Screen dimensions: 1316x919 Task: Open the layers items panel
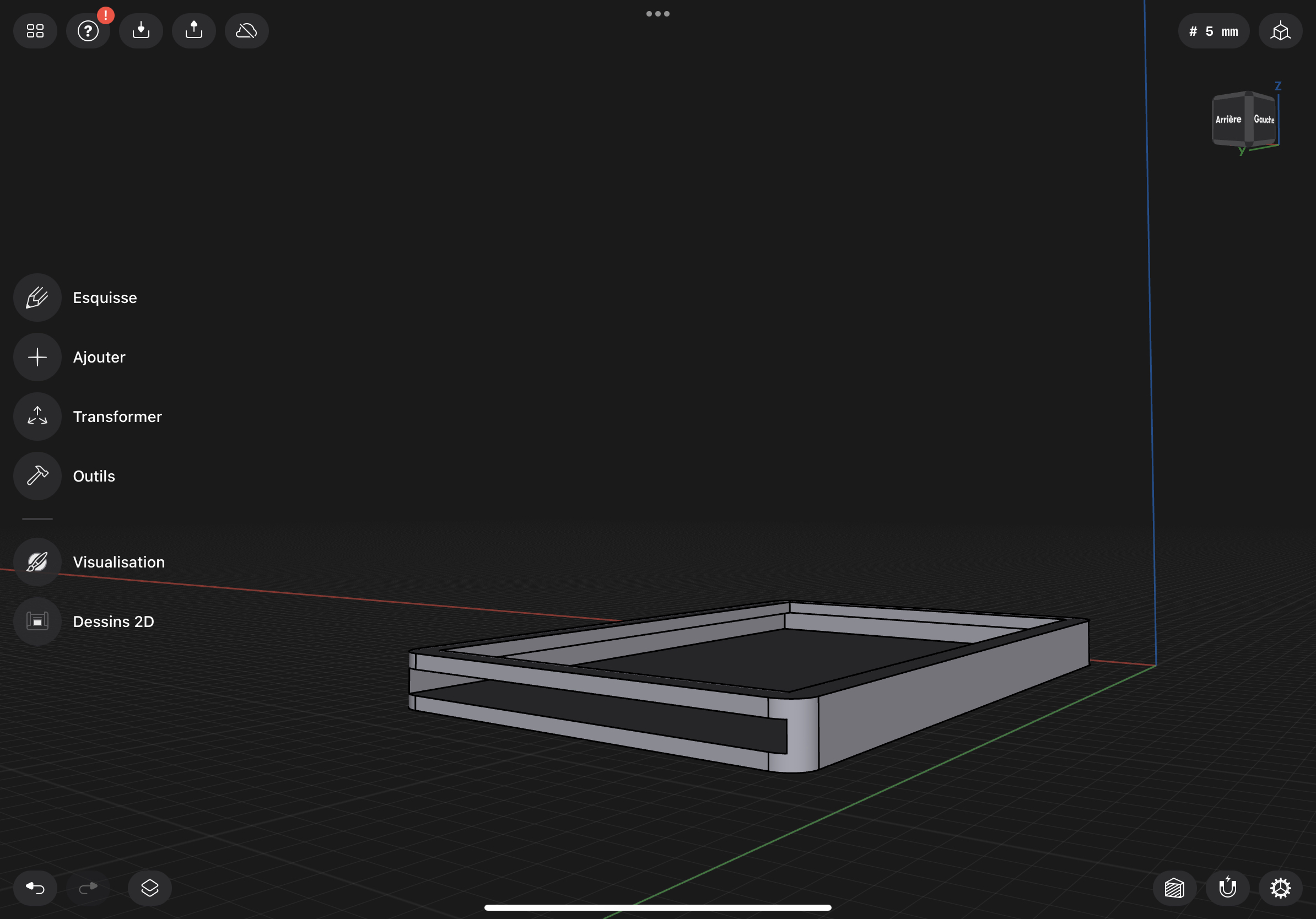click(x=149, y=888)
